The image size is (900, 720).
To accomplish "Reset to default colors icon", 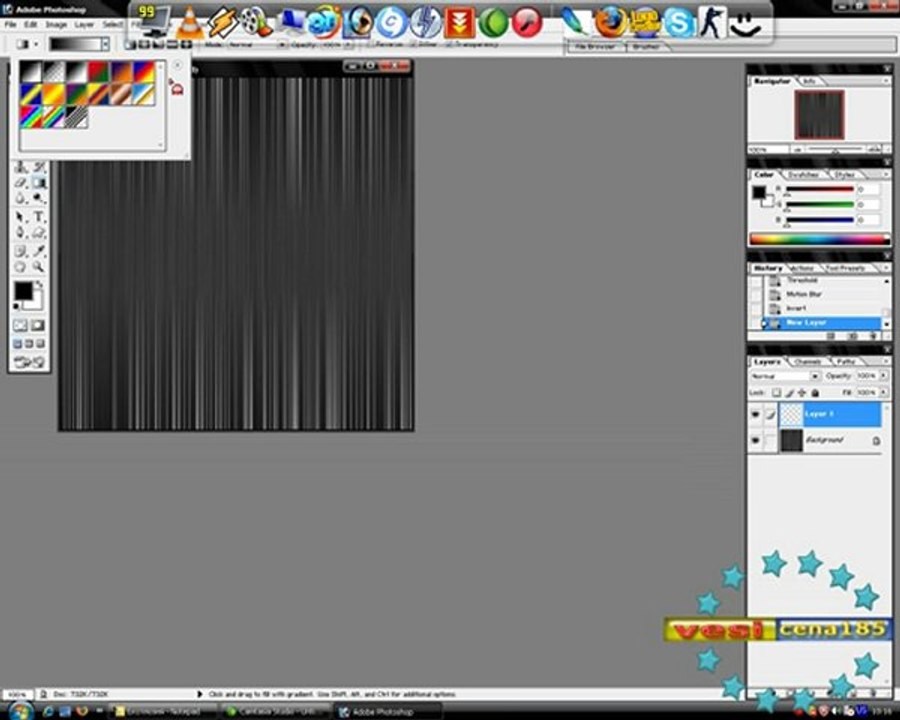I will tap(17, 307).
